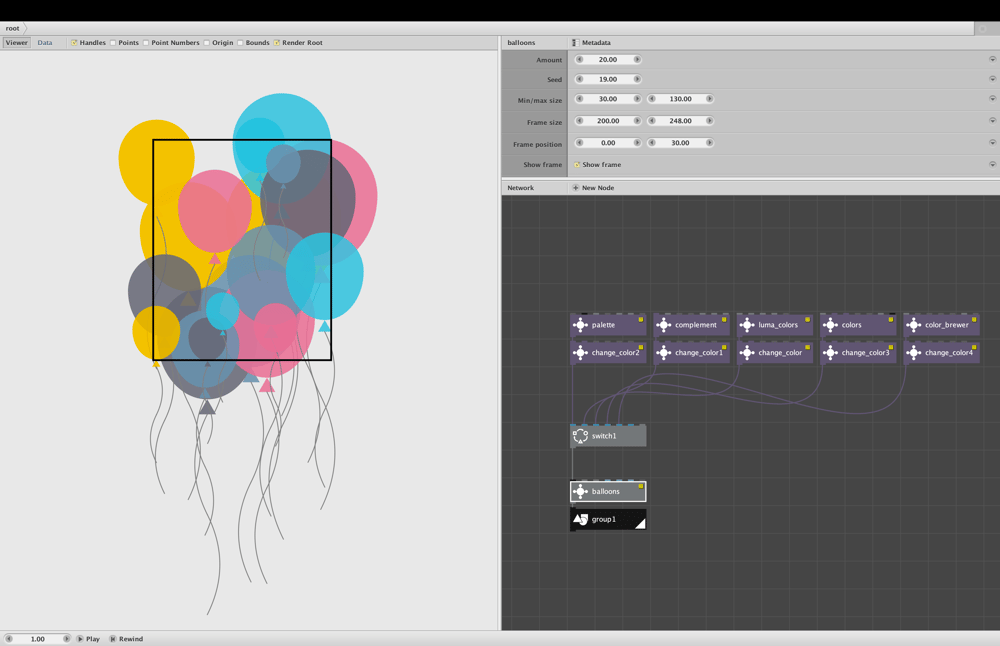Image resolution: width=1000 pixels, height=646 pixels.
Task: Click the change_color3 node icon
Action: click(x=830, y=353)
